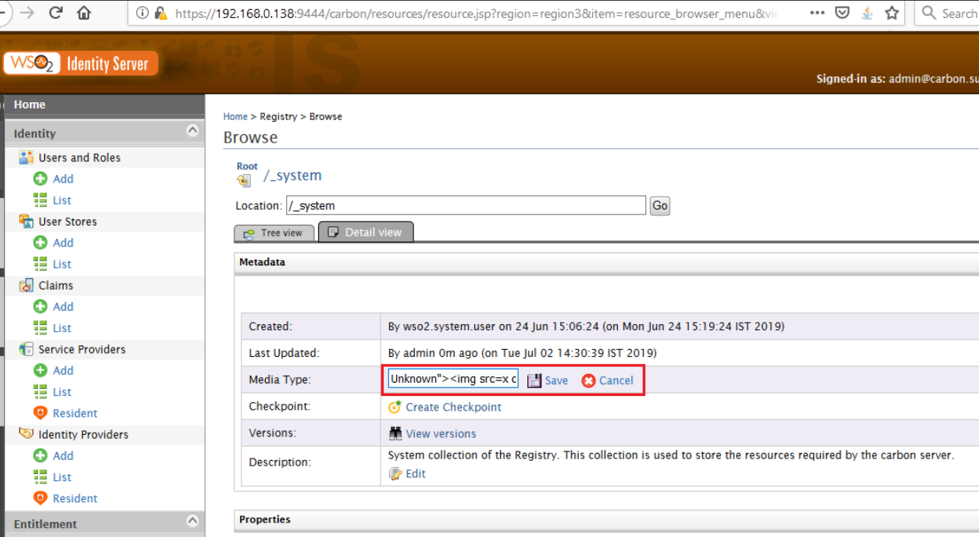Open the page actions three-dot menu
979x537 pixels.
tap(817, 12)
